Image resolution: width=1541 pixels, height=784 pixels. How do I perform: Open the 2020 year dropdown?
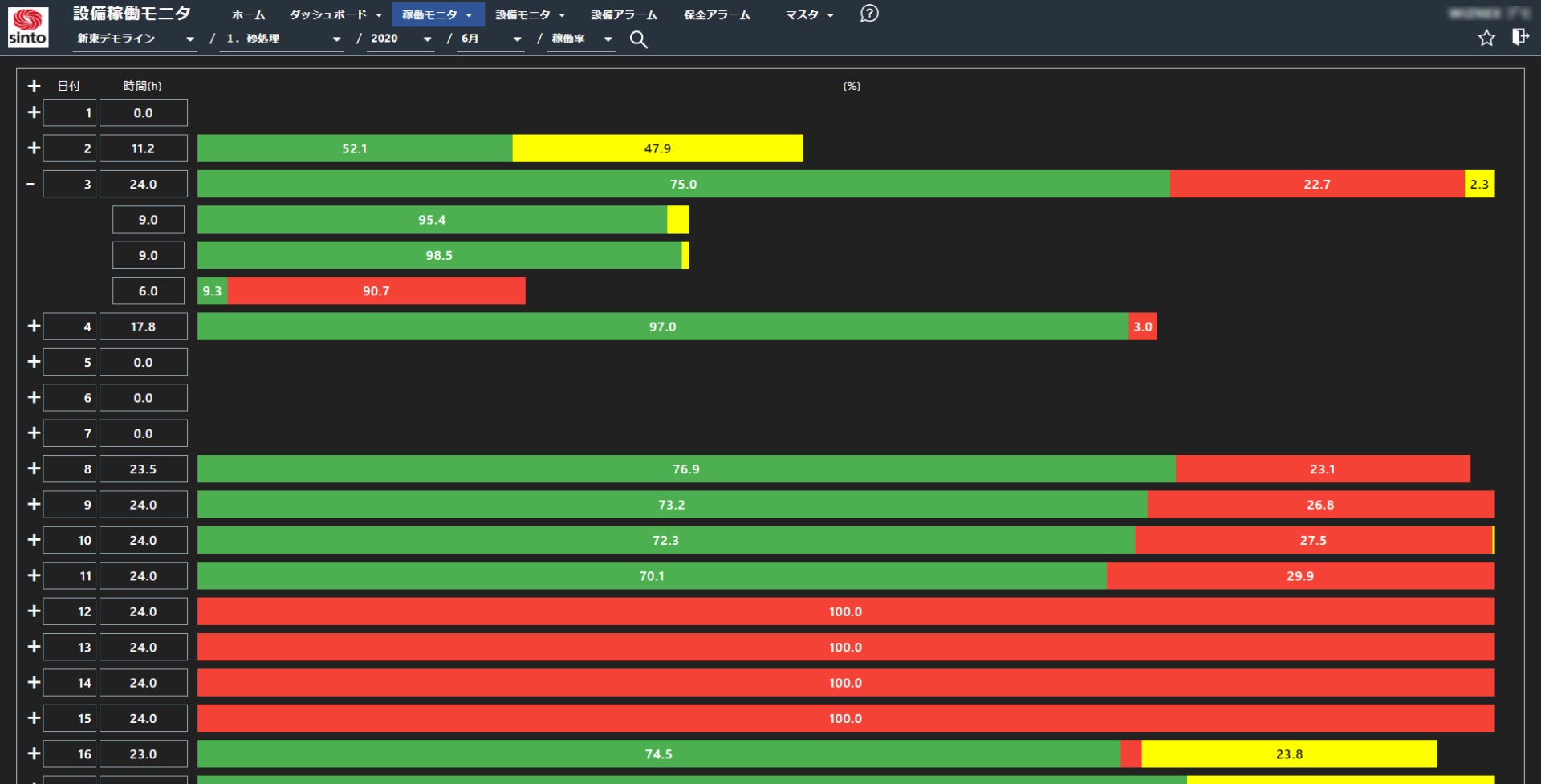pyautogui.click(x=400, y=39)
